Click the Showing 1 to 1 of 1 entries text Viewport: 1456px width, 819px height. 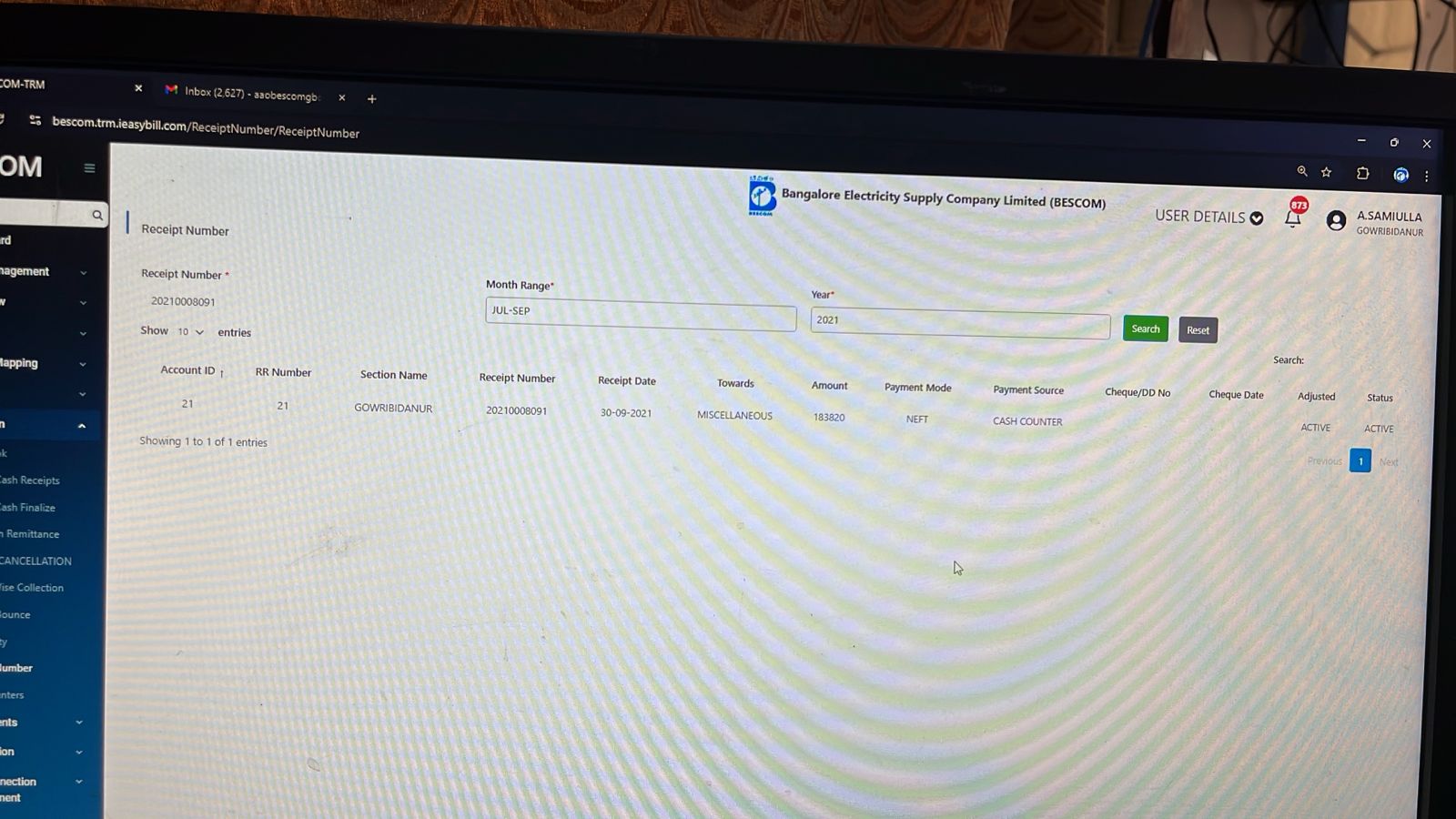203,441
